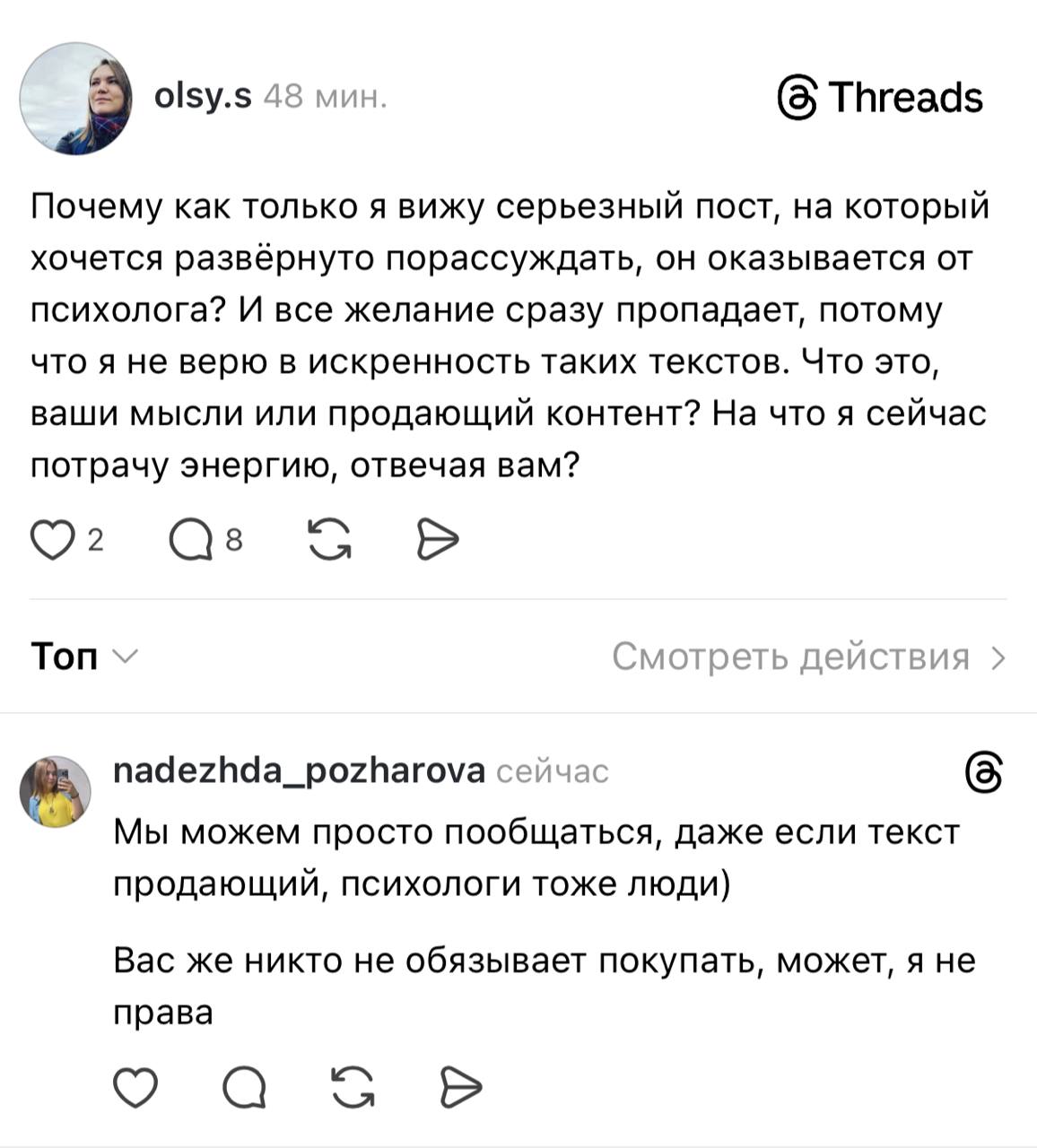This screenshot has width=1037, height=1148.
Task: Open nadezhda_pozharova profile picture
Action: click(x=56, y=791)
